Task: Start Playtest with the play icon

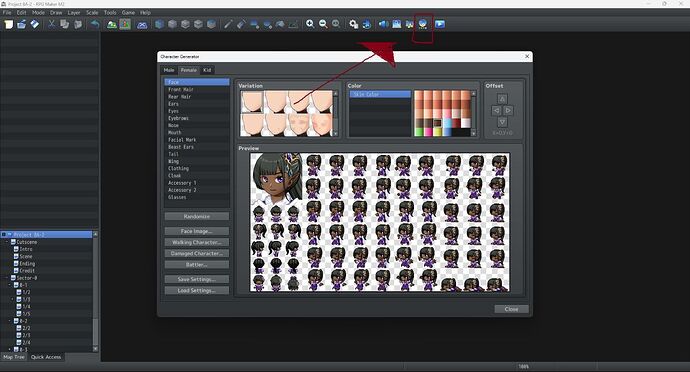Action: (x=440, y=24)
